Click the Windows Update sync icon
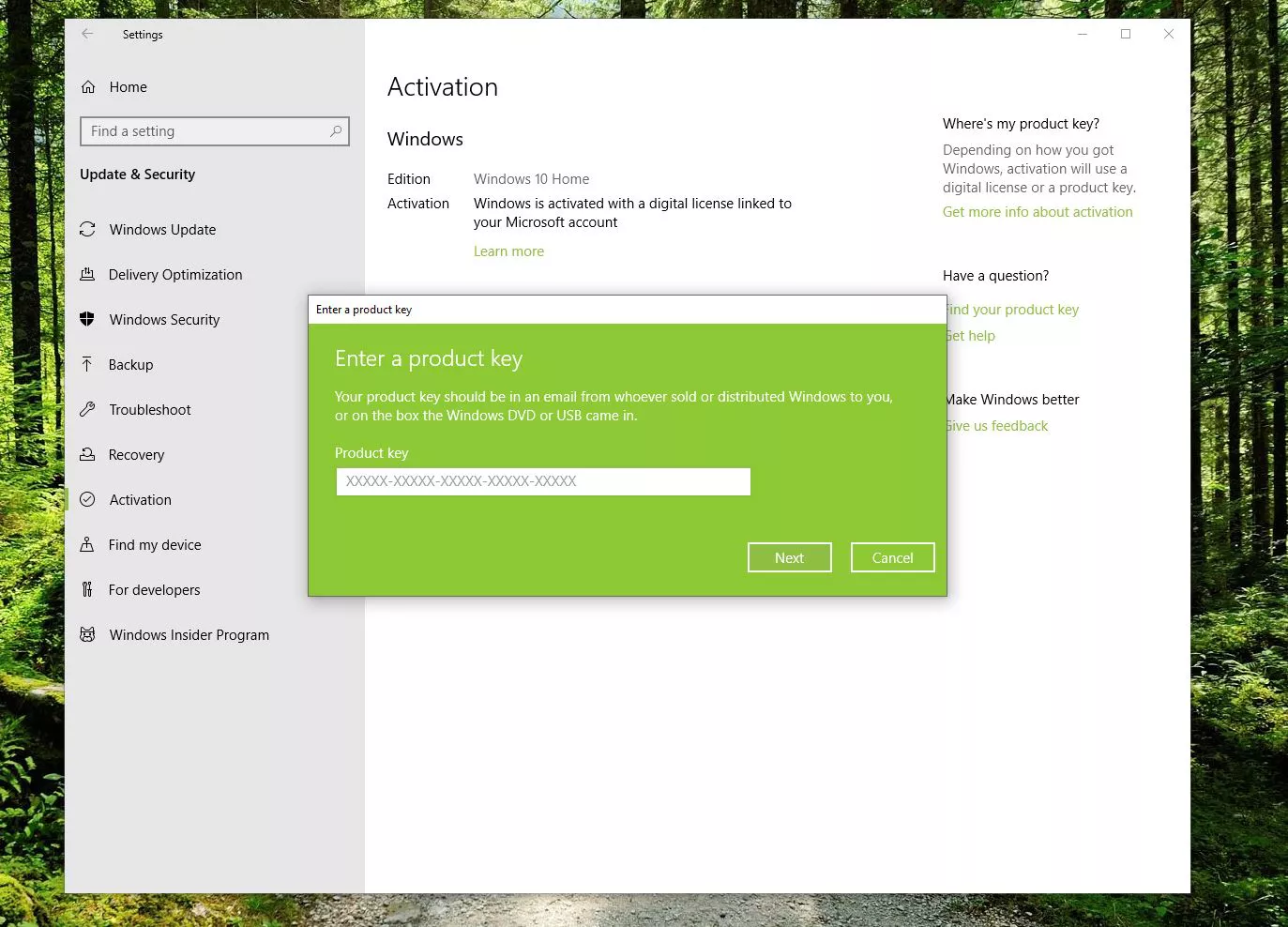The image size is (1288, 927). tap(87, 229)
